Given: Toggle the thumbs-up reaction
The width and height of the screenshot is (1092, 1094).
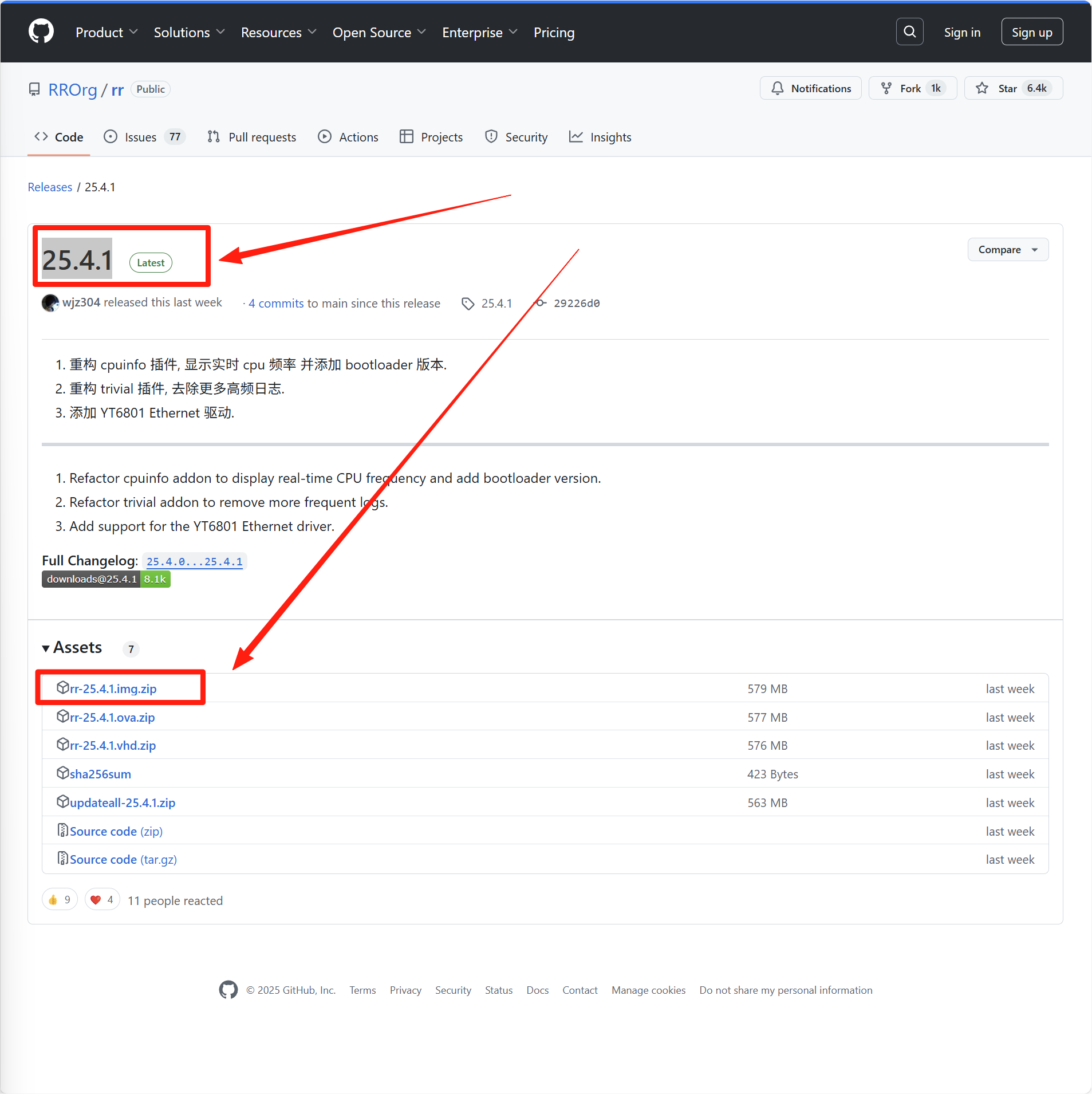Looking at the screenshot, I should (x=59, y=899).
